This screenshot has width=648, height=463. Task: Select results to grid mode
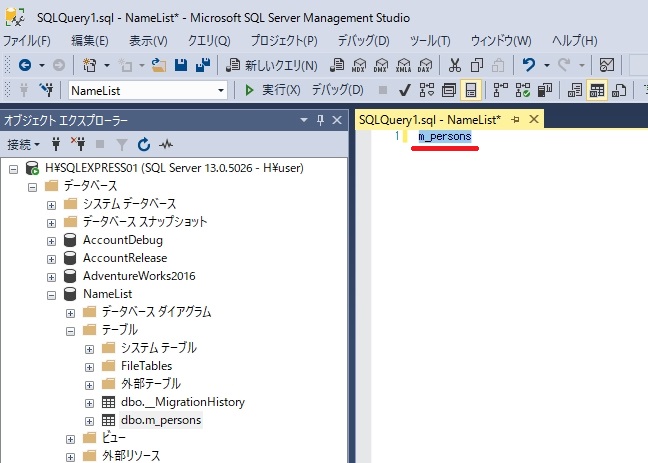click(x=597, y=90)
